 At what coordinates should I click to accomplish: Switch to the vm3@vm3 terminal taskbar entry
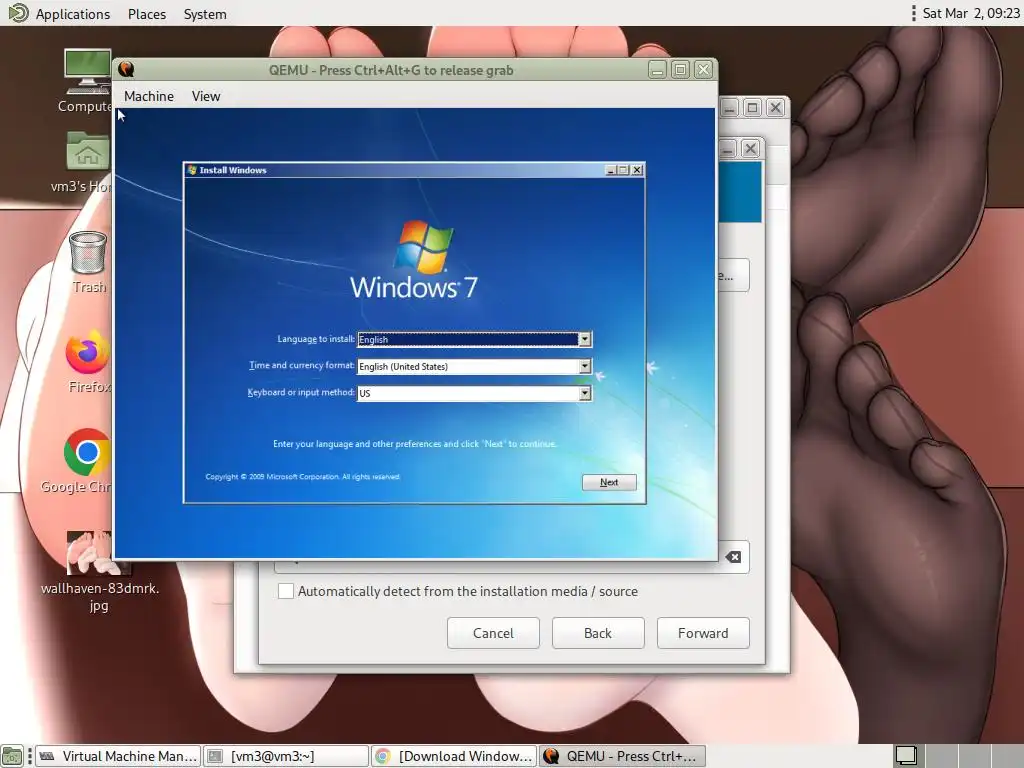[x=286, y=756]
